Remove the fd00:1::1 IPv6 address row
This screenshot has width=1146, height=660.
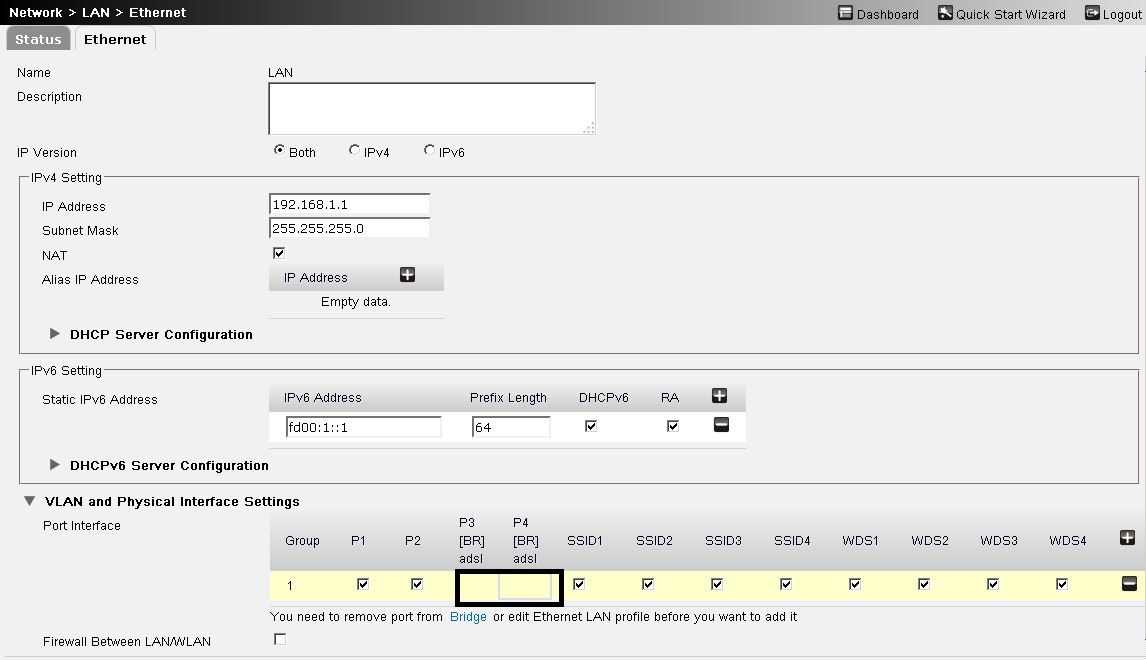pos(721,425)
